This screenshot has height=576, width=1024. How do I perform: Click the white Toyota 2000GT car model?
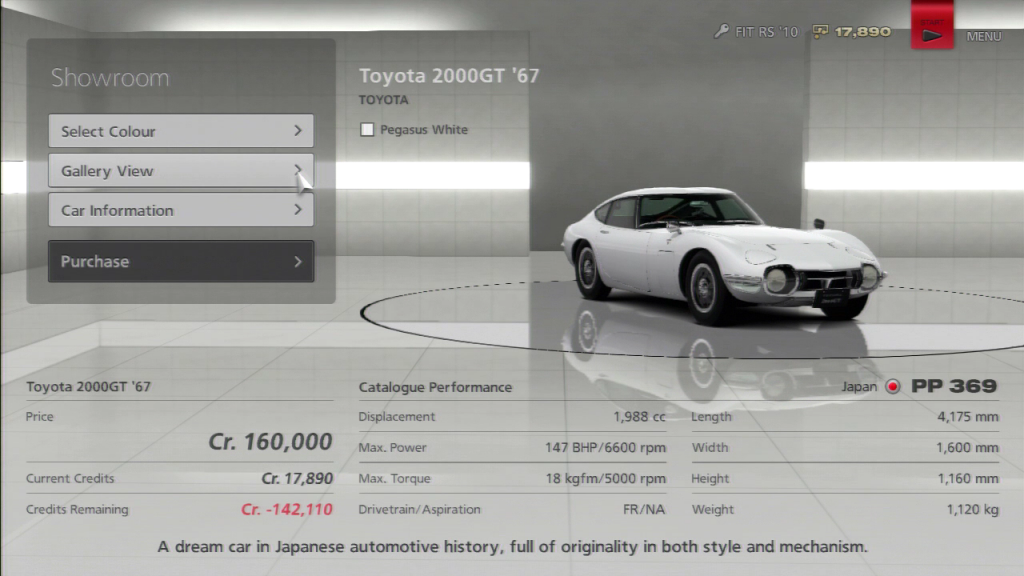pos(722,255)
